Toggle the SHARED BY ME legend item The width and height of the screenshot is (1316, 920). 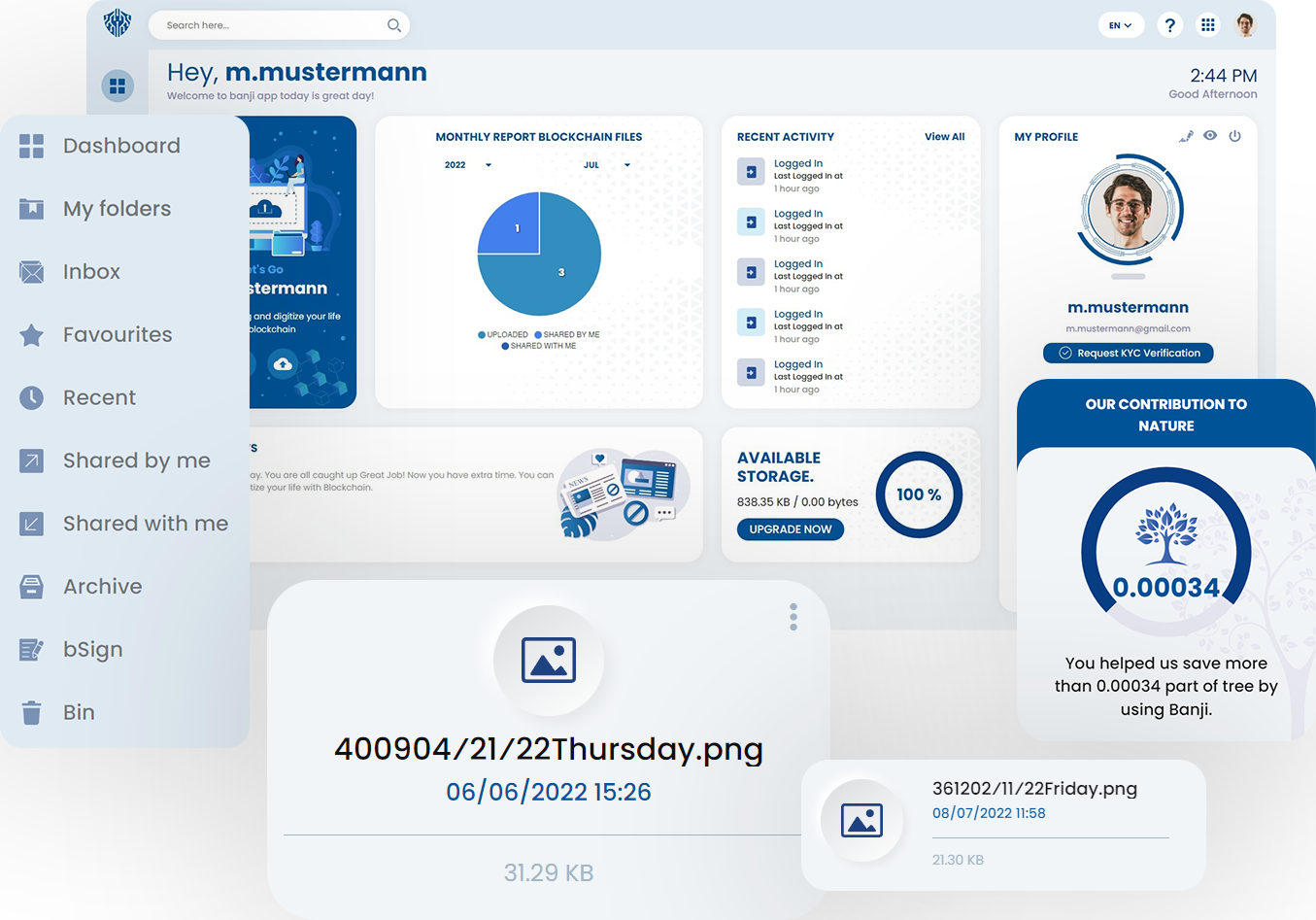(567, 334)
